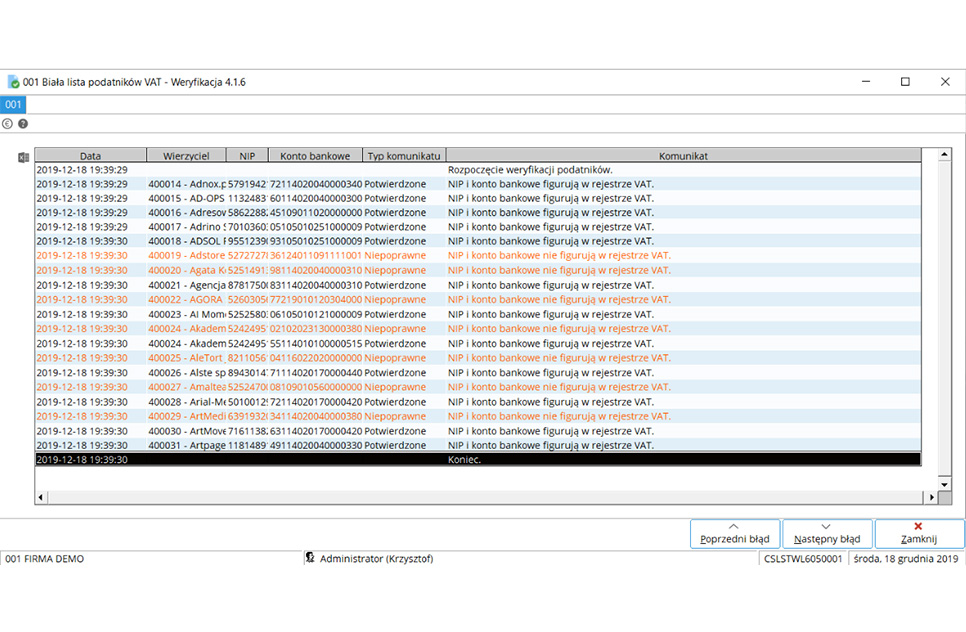The height and width of the screenshot is (632, 966).
Task: Click the Konto bankowe column header
Action: (315, 156)
